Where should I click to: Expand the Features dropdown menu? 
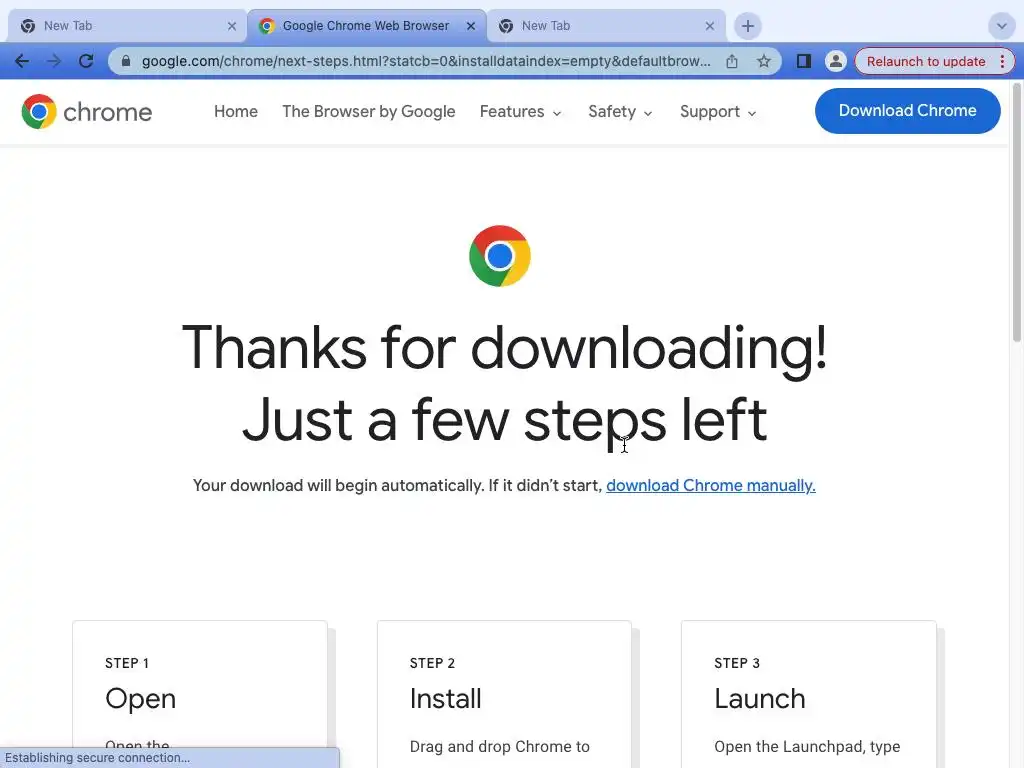tap(520, 112)
